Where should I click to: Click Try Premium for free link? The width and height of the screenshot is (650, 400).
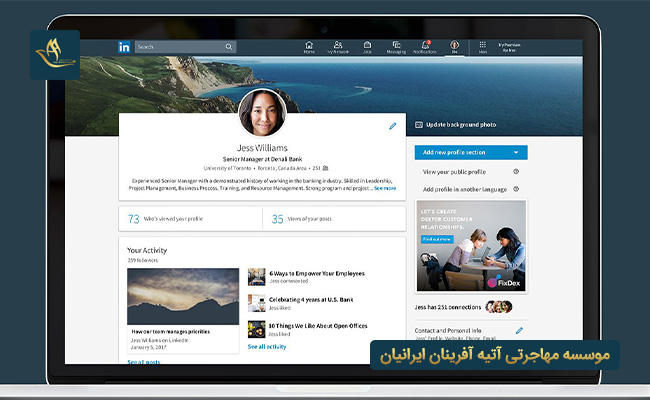coord(509,47)
